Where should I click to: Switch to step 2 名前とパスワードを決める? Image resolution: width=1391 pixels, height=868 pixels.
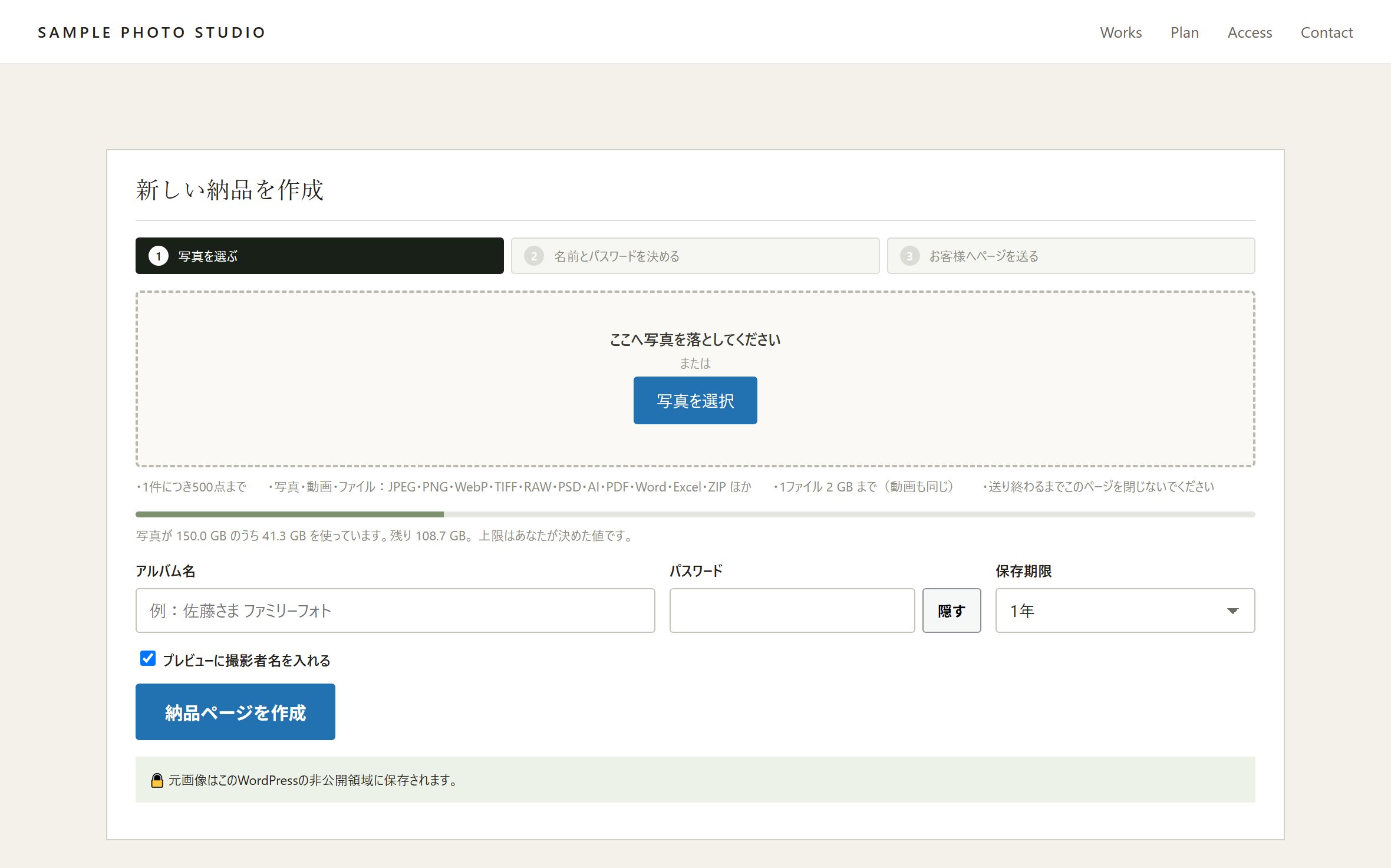click(695, 256)
